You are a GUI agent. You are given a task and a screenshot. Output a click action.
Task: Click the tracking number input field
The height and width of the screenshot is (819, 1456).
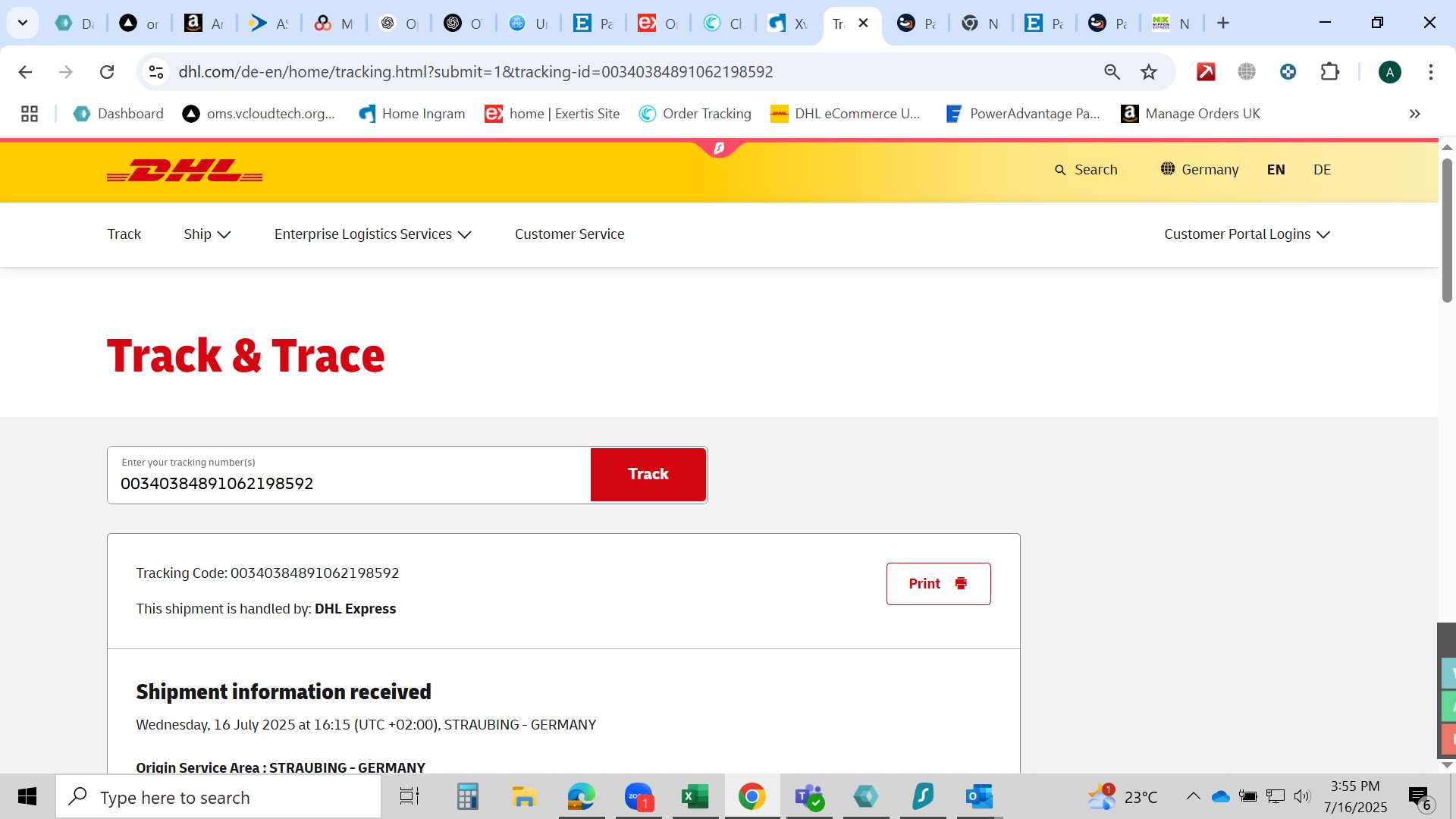pyautogui.click(x=349, y=475)
